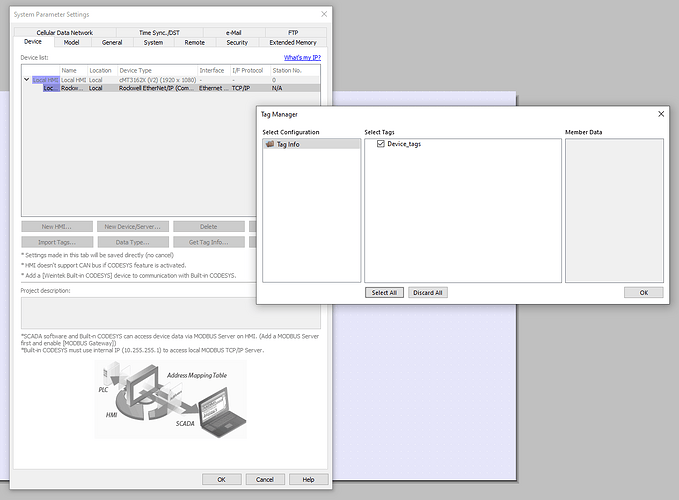This screenshot has height=500, width=679.
Task: Click the Tag Info folder icon
Action: pos(270,144)
